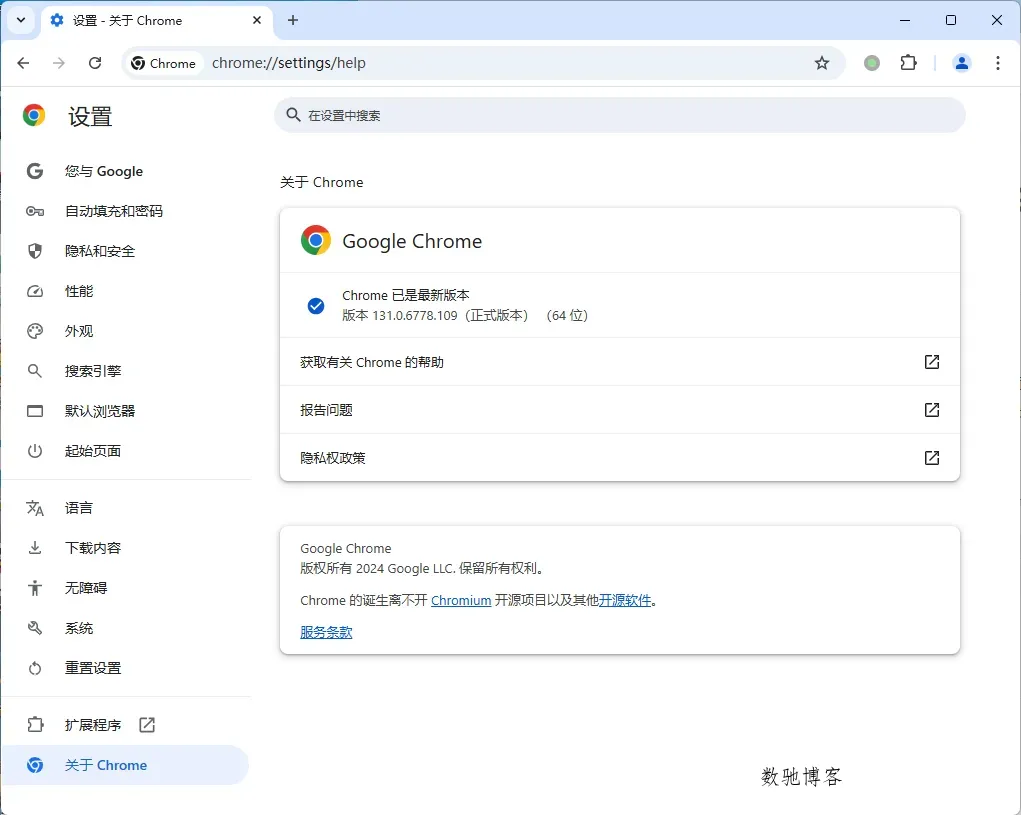Open 性能 settings section
Image resolution: width=1021 pixels, height=815 pixels.
127,291
